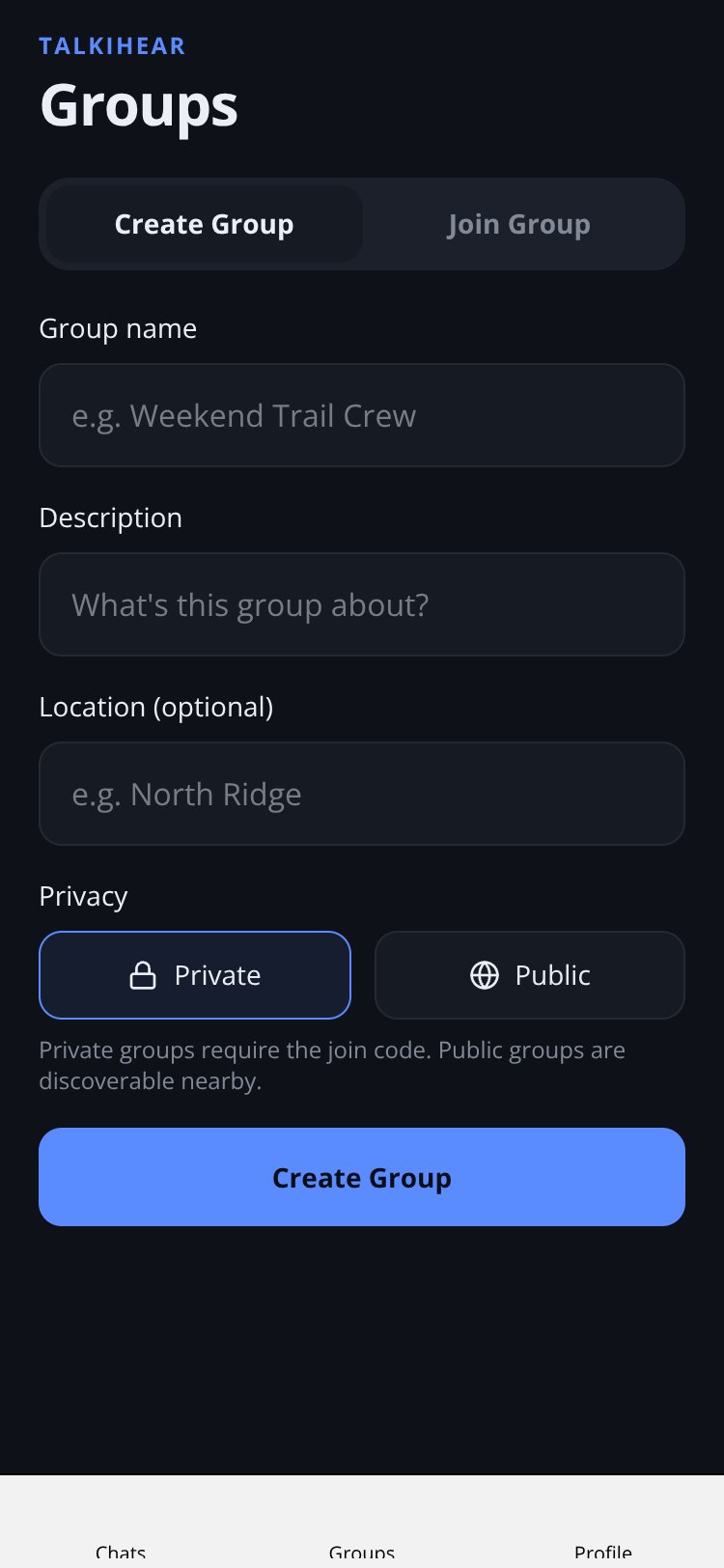Image resolution: width=724 pixels, height=1568 pixels.
Task: Open Profile in the bottom navigation
Action: point(603,1551)
